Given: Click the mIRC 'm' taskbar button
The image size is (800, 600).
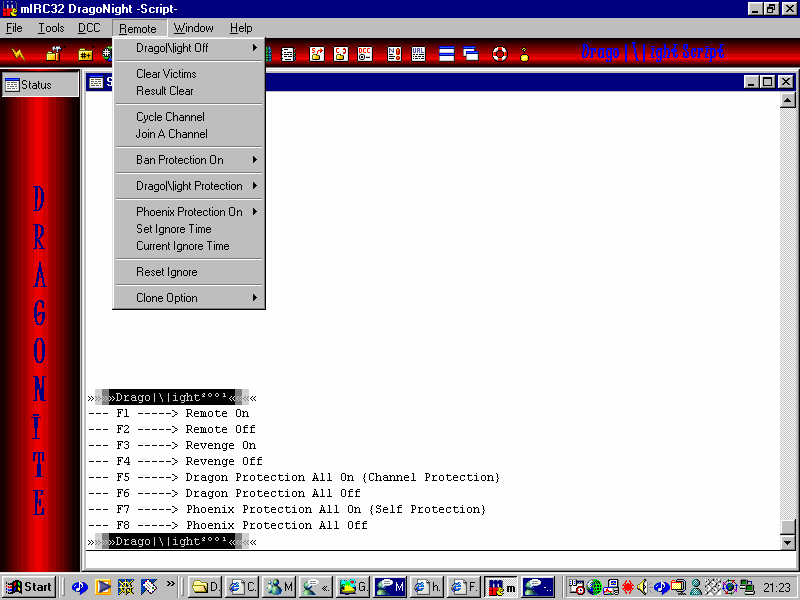Looking at the screenshot, I should pos(502,587).
